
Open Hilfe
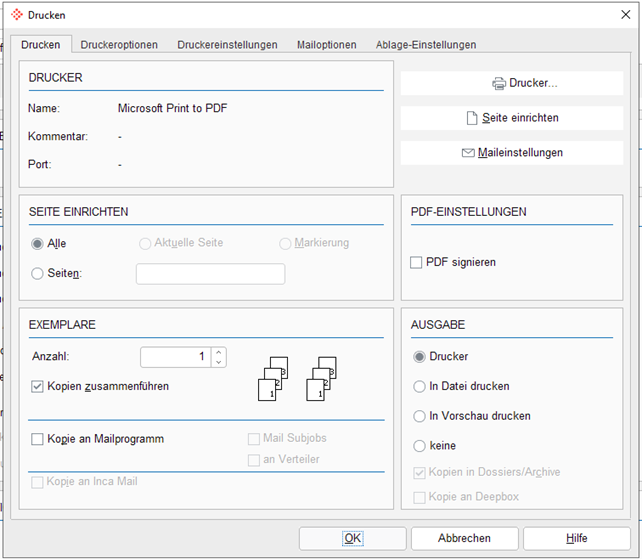576,538
